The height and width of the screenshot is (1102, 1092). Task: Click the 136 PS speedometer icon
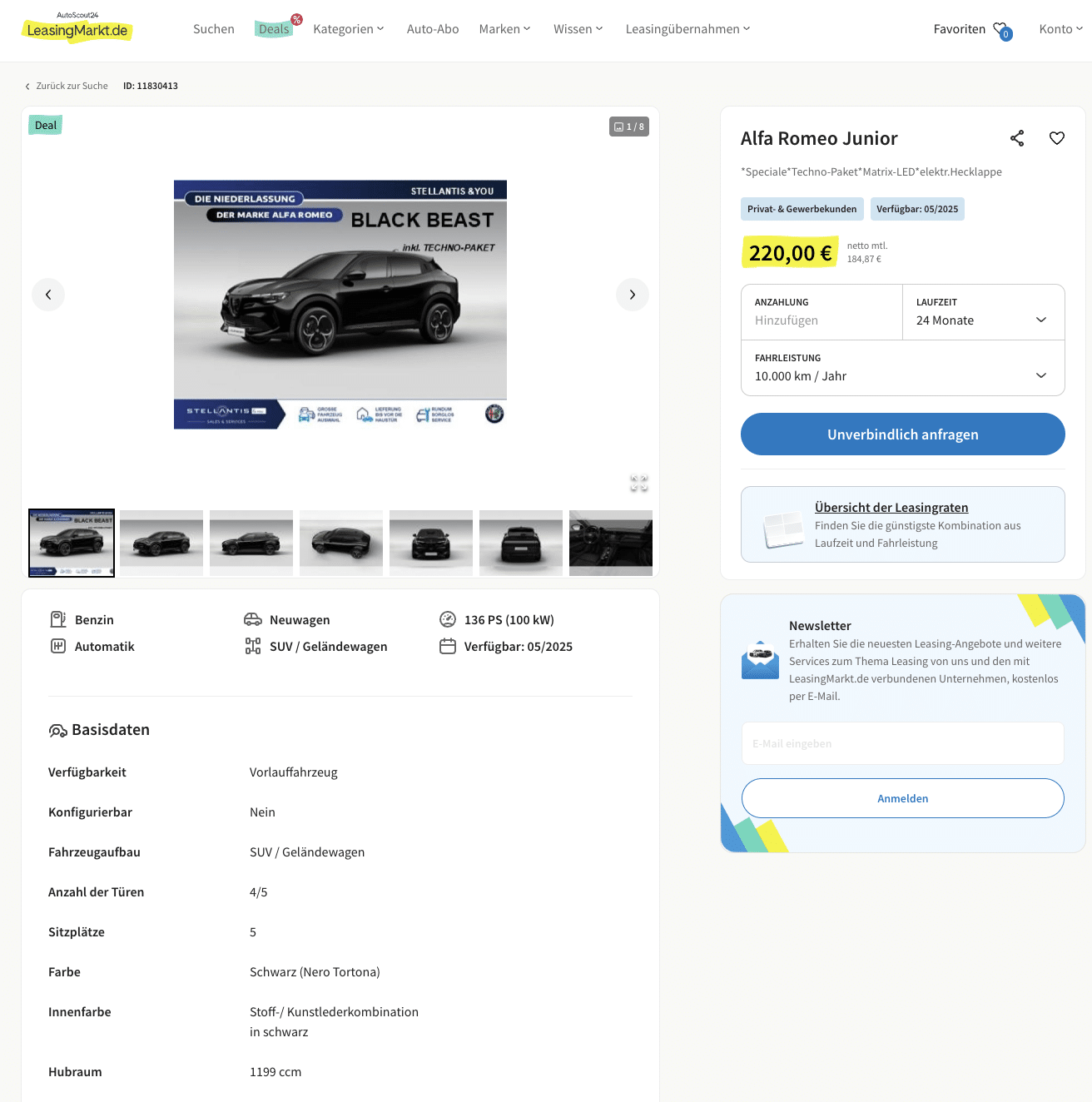[448, 619]
